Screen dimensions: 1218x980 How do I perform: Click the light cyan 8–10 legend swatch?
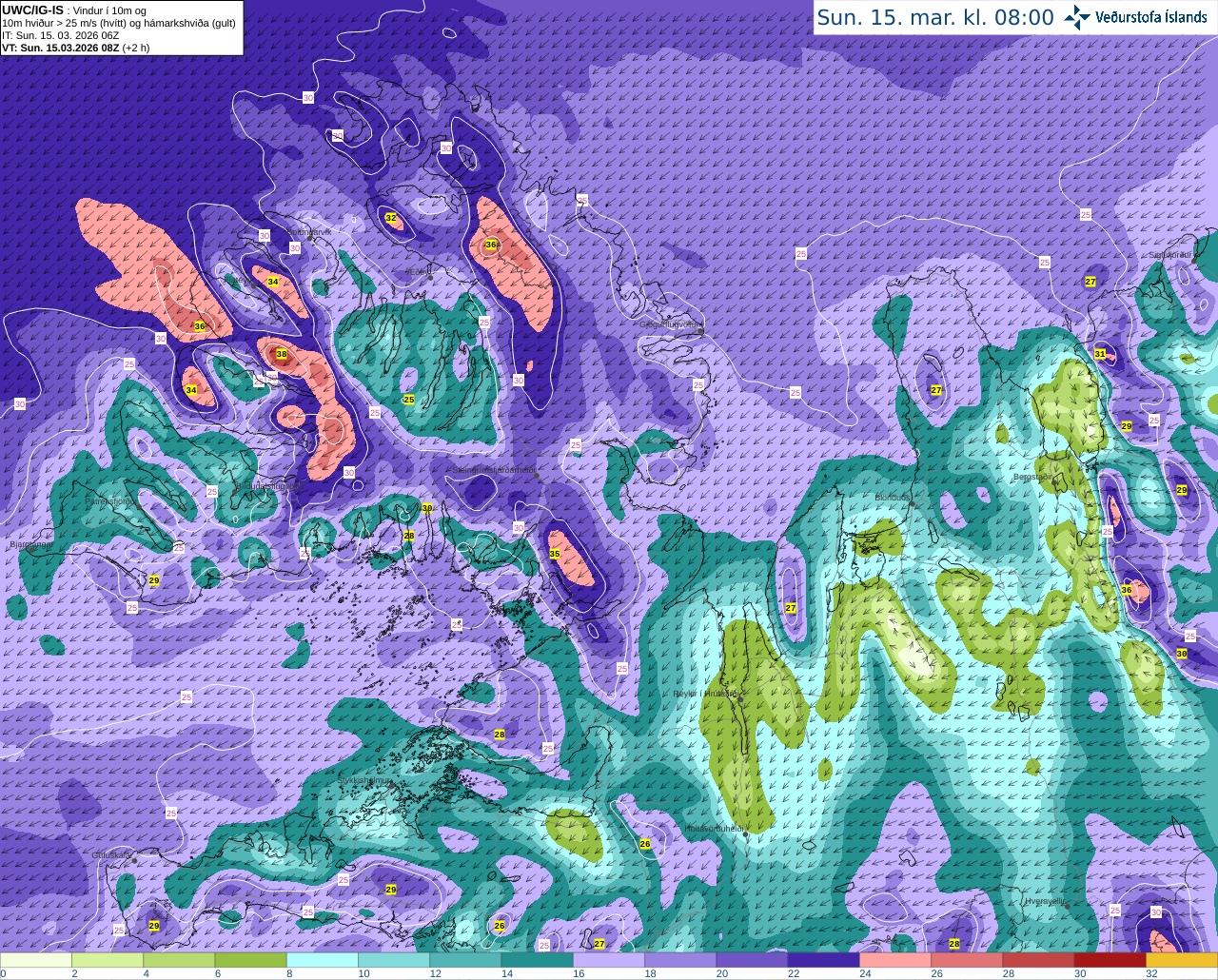[323, 960]
